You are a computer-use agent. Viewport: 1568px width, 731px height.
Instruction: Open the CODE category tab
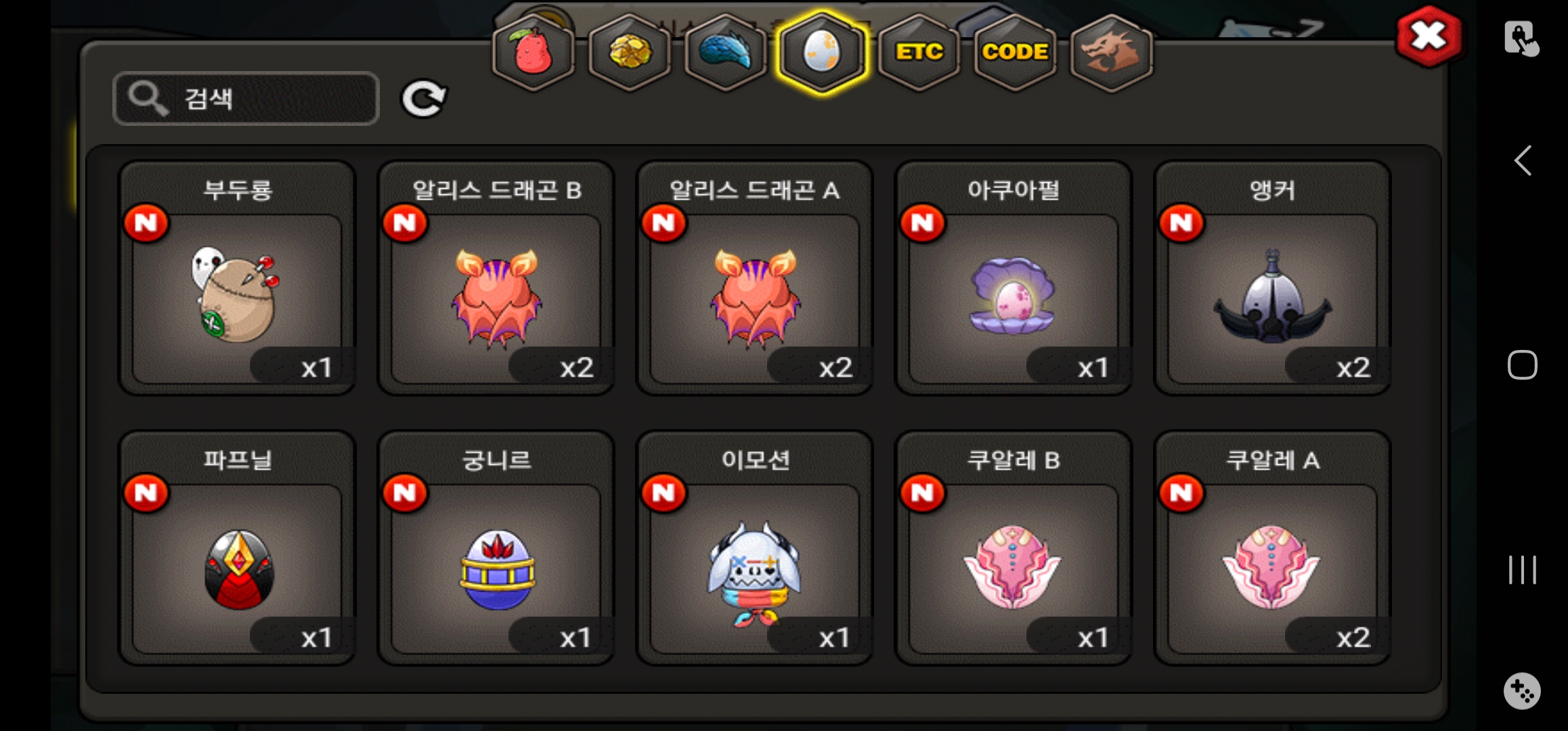coord(1015,53)
